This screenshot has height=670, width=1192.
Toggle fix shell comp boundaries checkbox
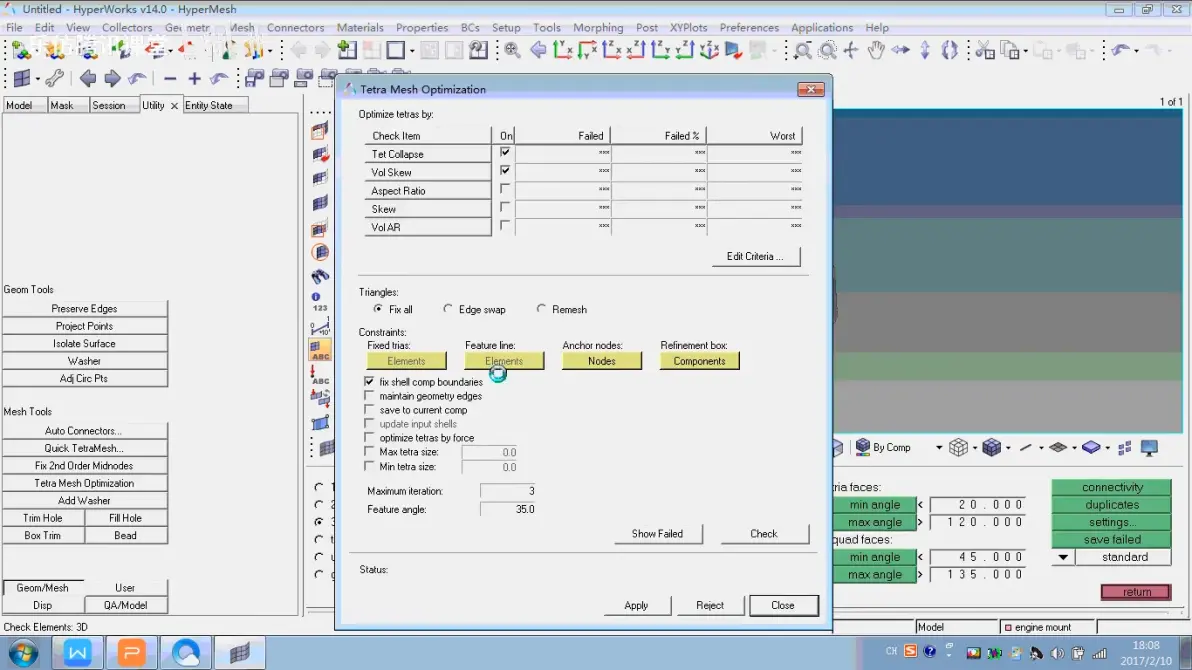369,382
